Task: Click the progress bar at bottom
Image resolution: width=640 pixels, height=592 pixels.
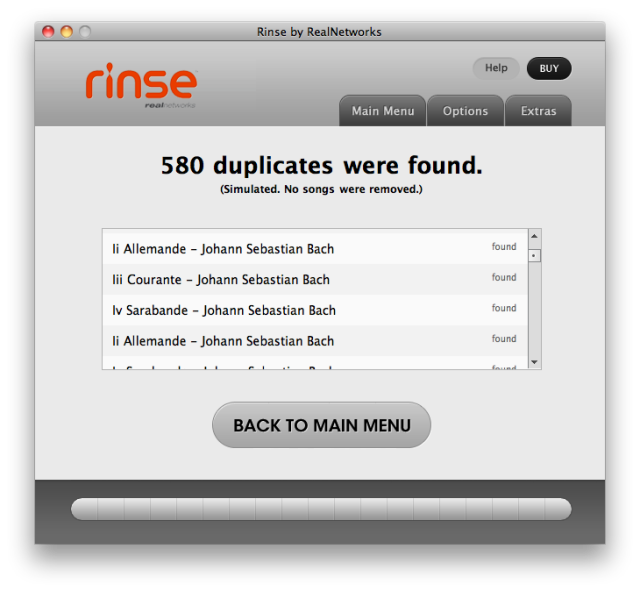Action: 321,509
